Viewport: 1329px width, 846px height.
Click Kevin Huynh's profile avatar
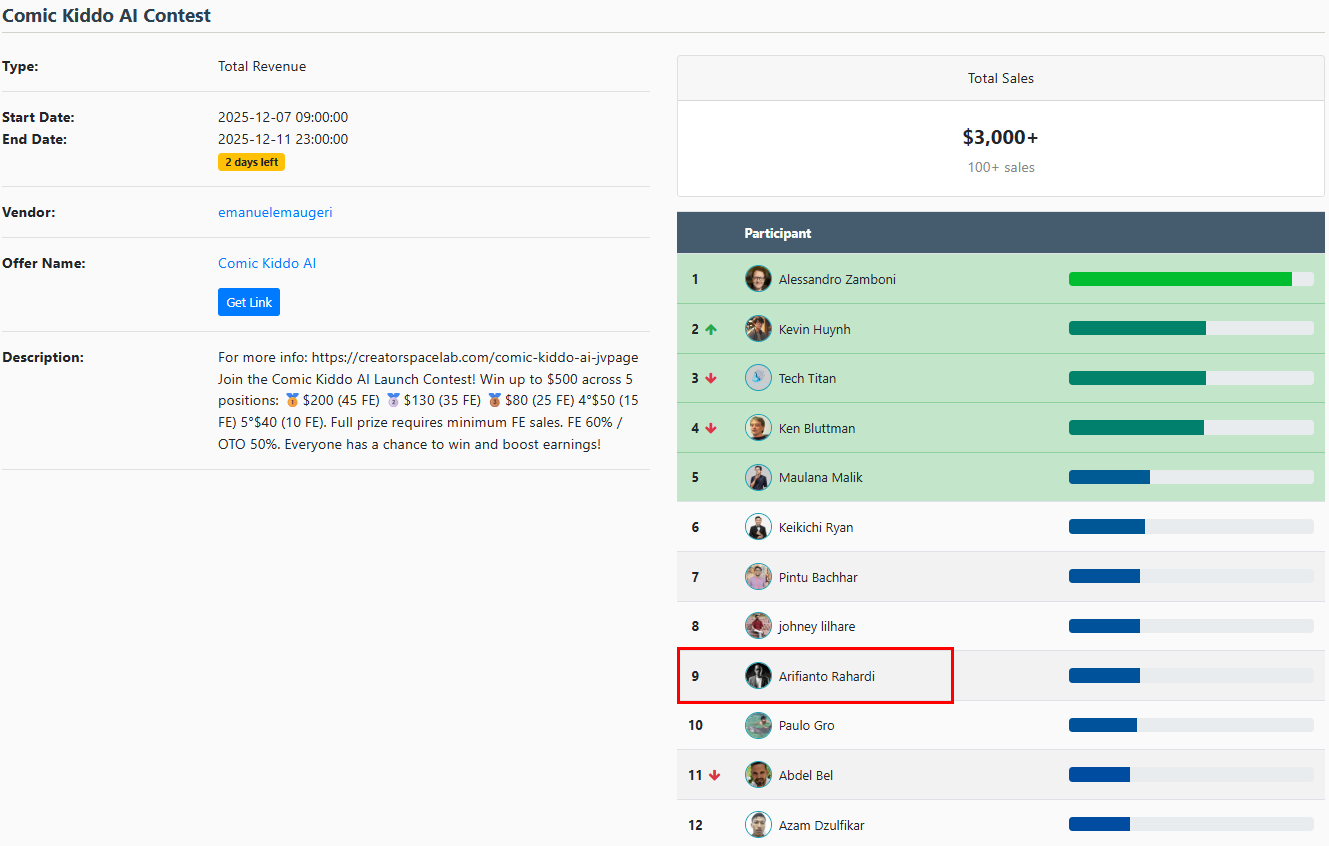coord(758,329)
